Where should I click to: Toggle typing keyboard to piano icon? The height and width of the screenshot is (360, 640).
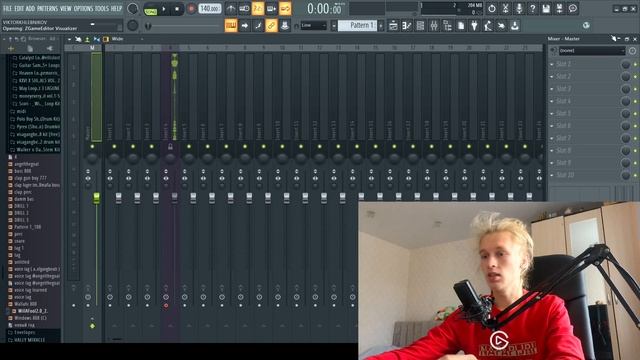coord(231,26)
